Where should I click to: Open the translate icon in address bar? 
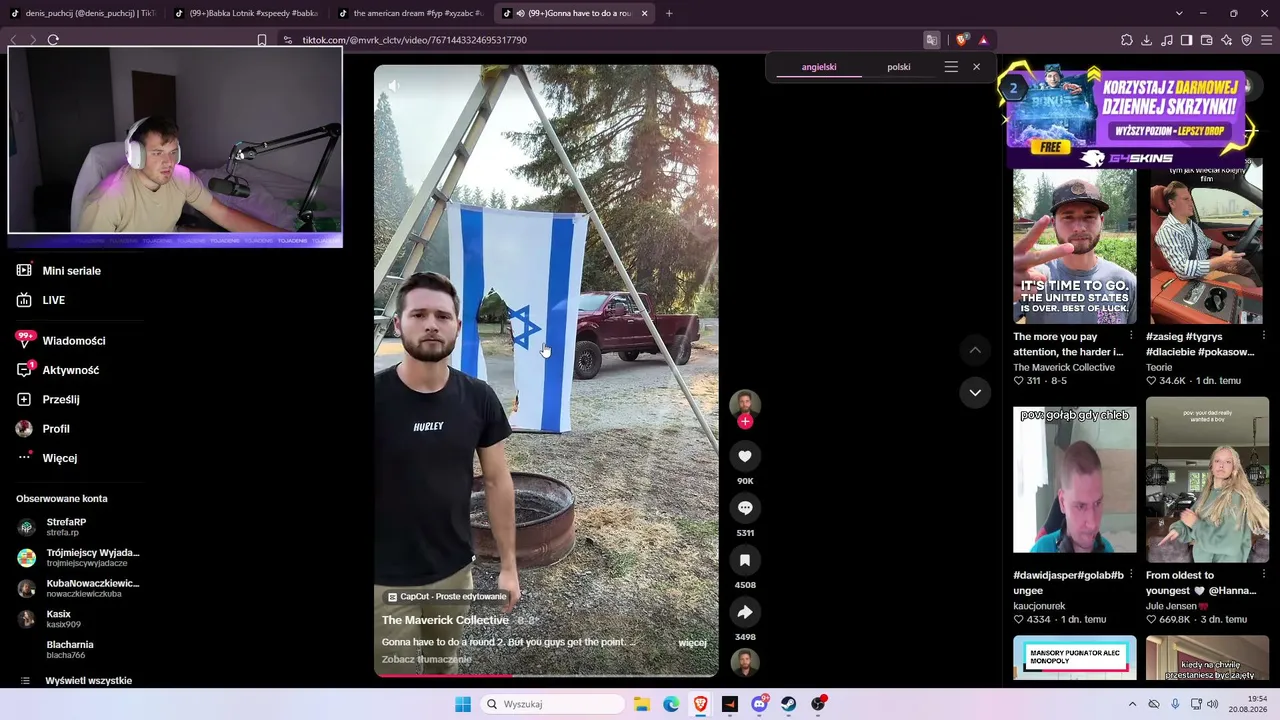[x=932, y=40]
